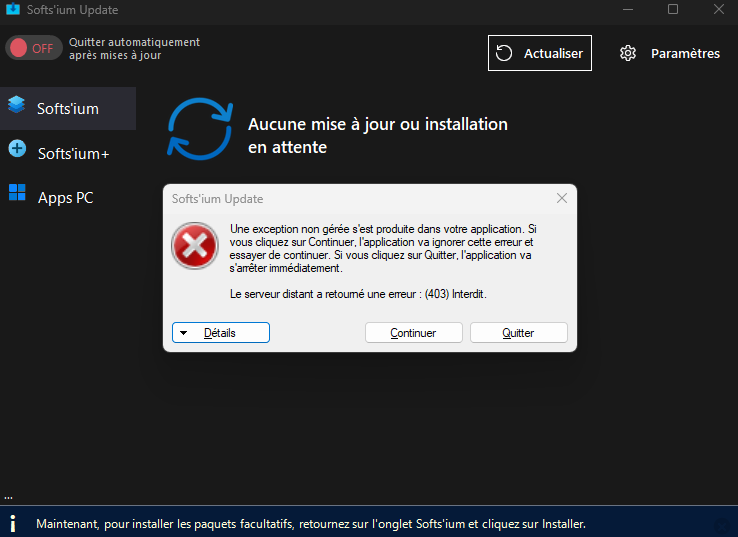Image resolution: width=738 pixels, height=537 pixels.
Task: Select the Softs'ium+ sidebar tab
Action: (68, 153)
